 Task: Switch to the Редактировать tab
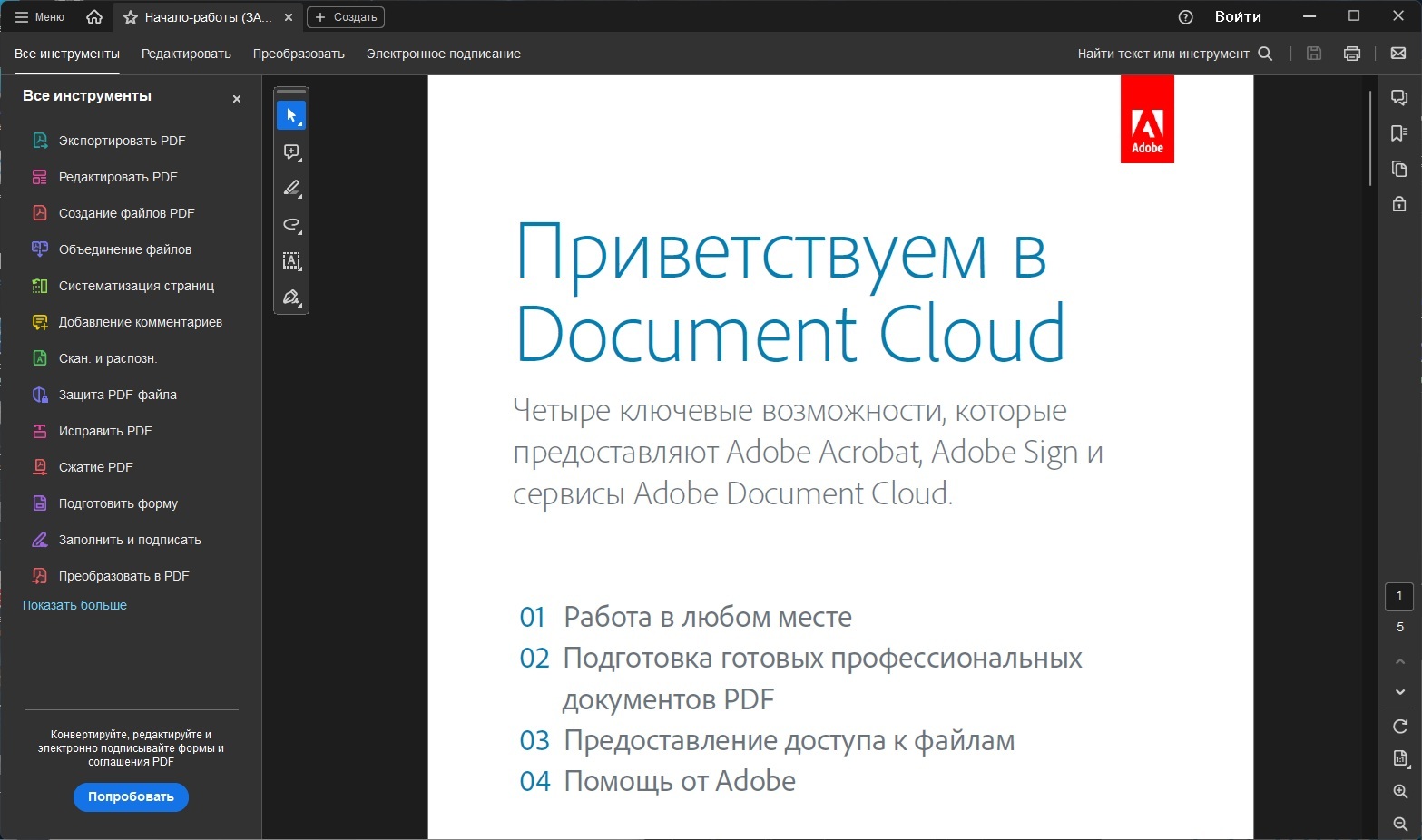pos(186,54)
